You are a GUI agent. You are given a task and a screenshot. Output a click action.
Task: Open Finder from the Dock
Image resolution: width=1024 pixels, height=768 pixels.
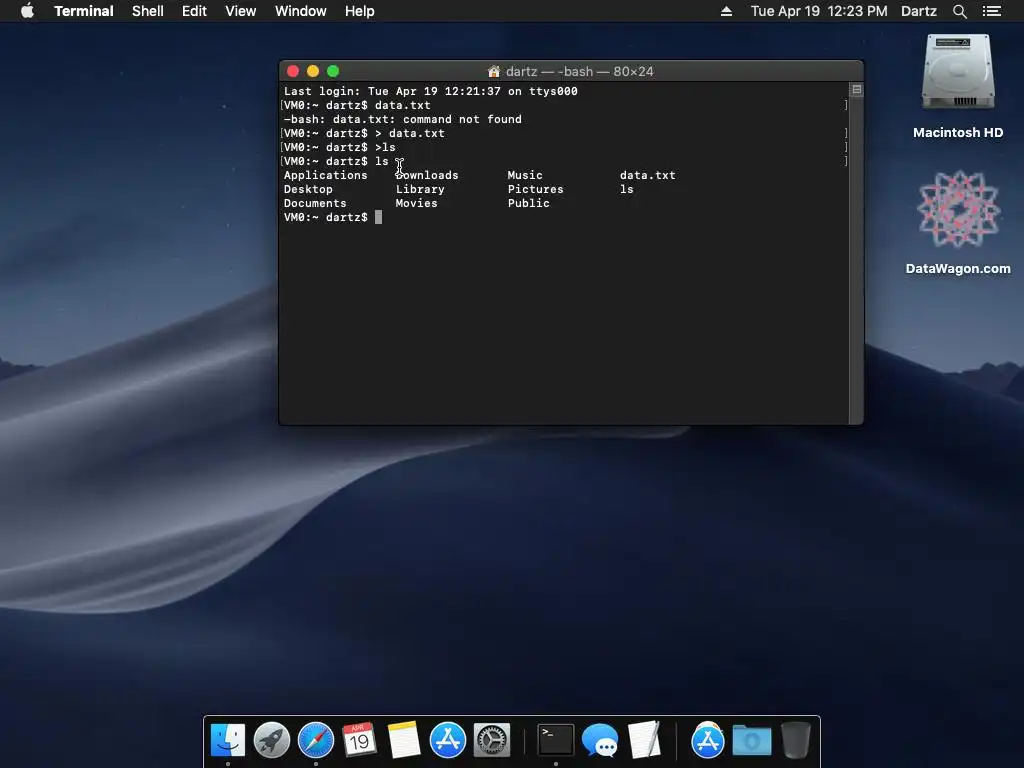point(228,741)
